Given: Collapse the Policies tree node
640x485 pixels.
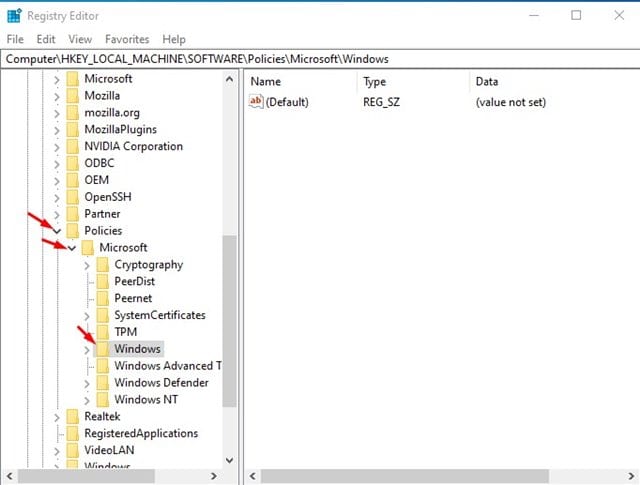Looking at the screenshot, I should (57, 231).
